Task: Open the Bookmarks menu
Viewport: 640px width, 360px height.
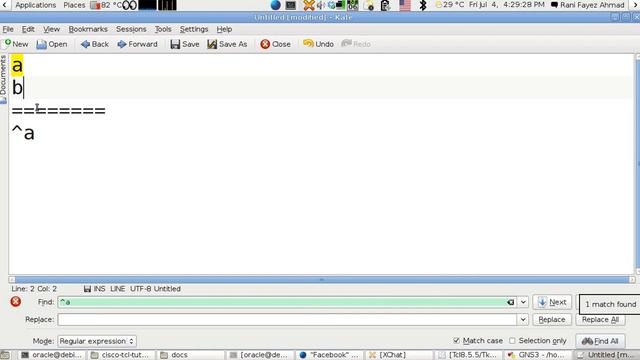Action: click(88, 29)
